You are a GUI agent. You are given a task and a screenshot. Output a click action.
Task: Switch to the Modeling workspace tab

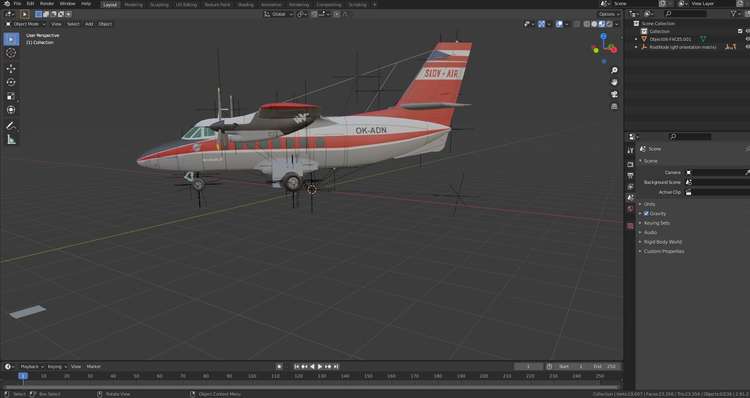coord(133,4)
